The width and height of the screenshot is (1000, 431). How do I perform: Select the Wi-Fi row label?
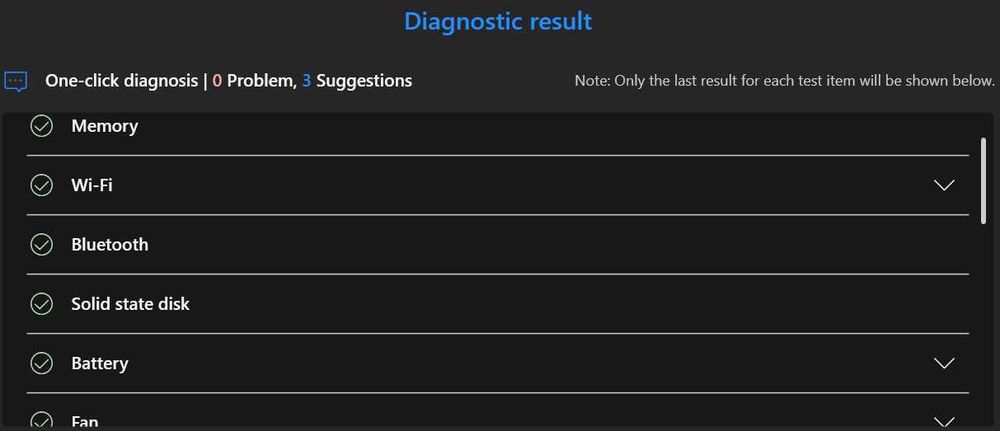(91, 185)
